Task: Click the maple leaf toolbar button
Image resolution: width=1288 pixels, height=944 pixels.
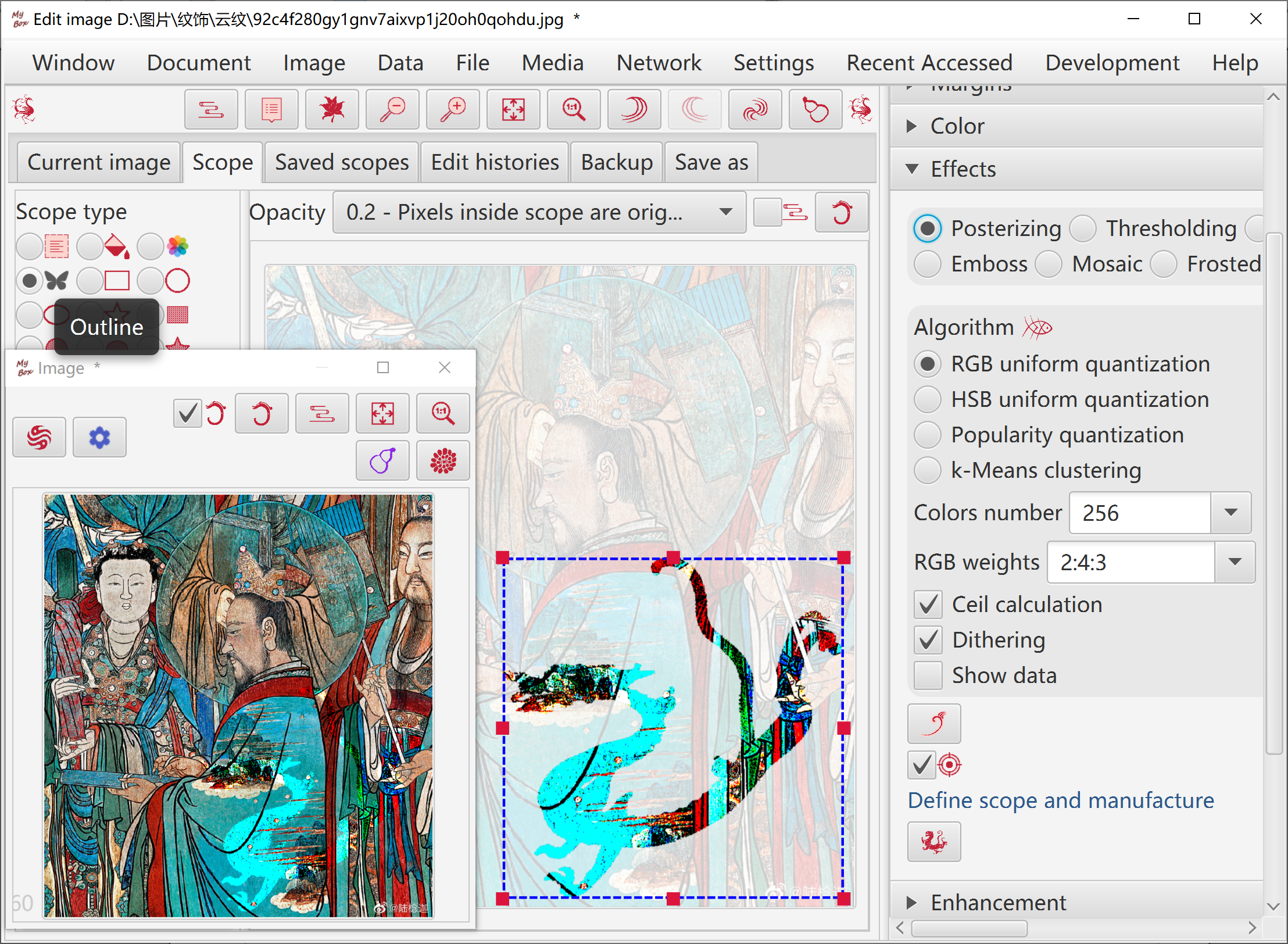Action: [332, 109]
